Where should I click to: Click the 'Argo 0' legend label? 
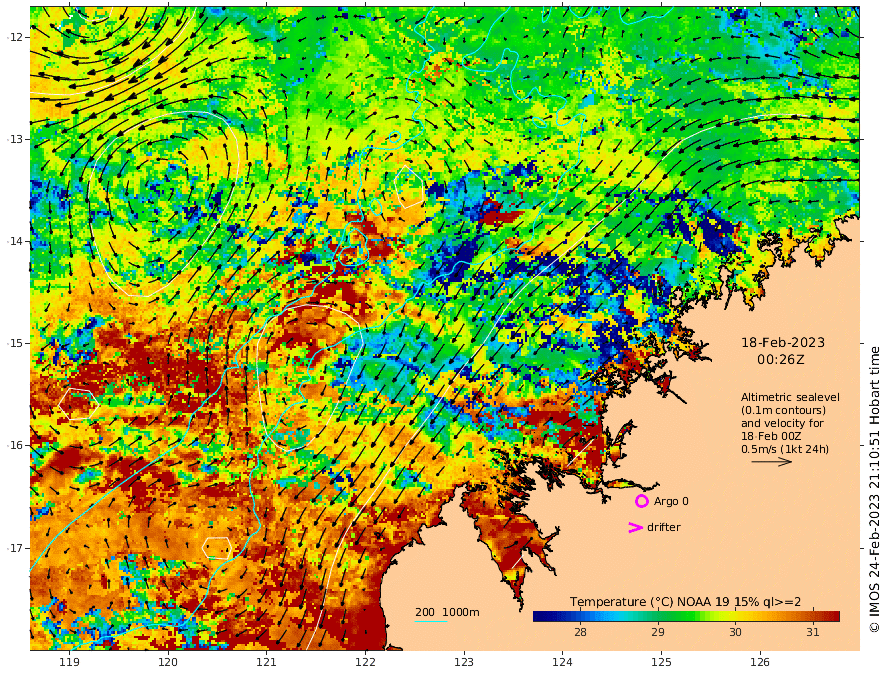point(671,501)
